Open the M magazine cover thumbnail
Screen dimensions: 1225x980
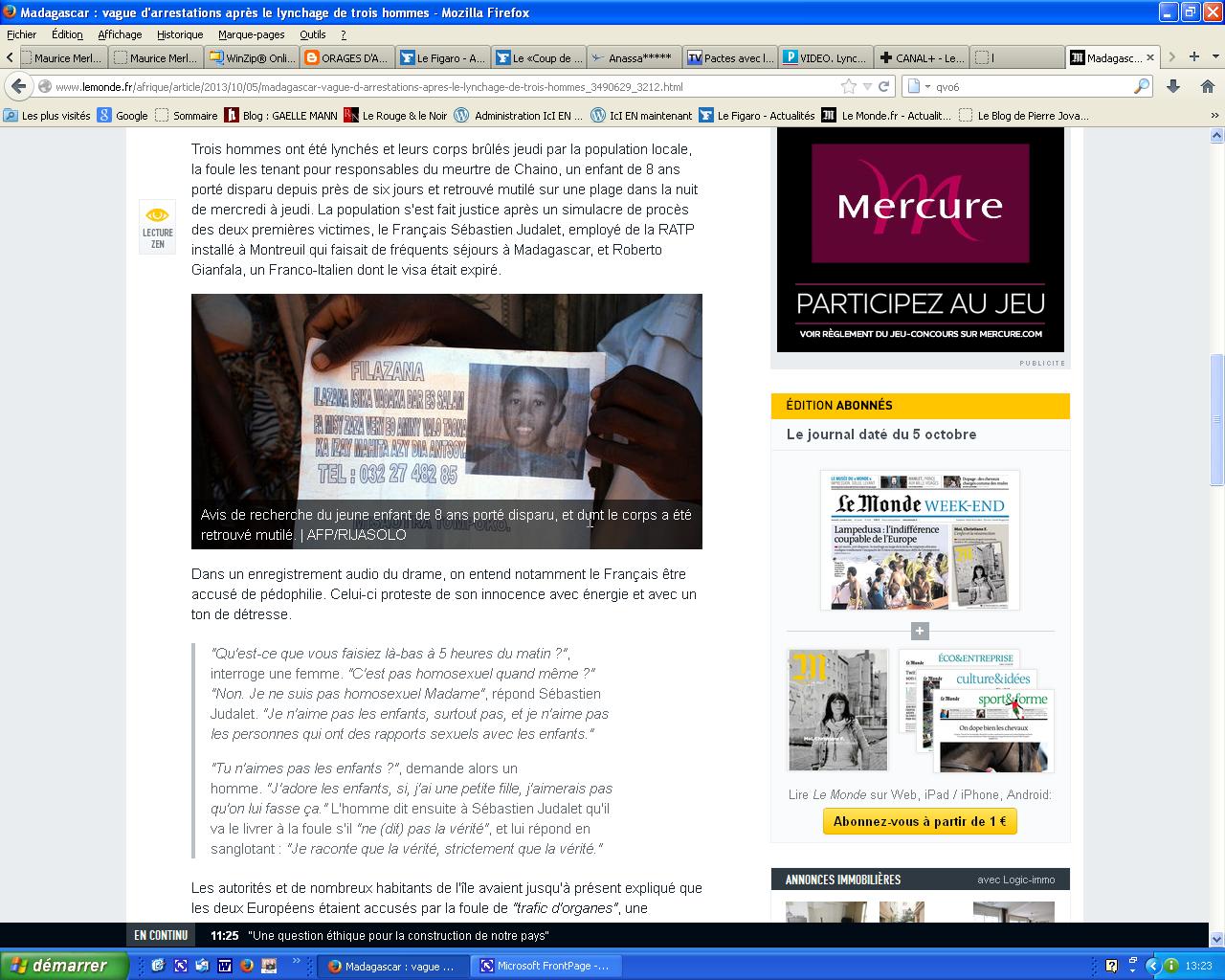coord(838,709)
